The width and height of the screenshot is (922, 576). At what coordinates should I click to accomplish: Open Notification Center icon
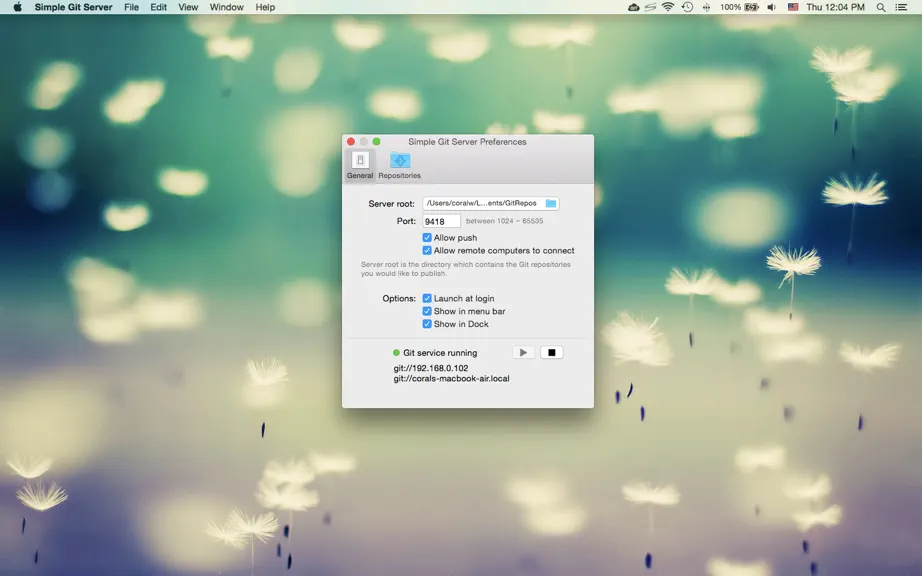coord(901,7)
